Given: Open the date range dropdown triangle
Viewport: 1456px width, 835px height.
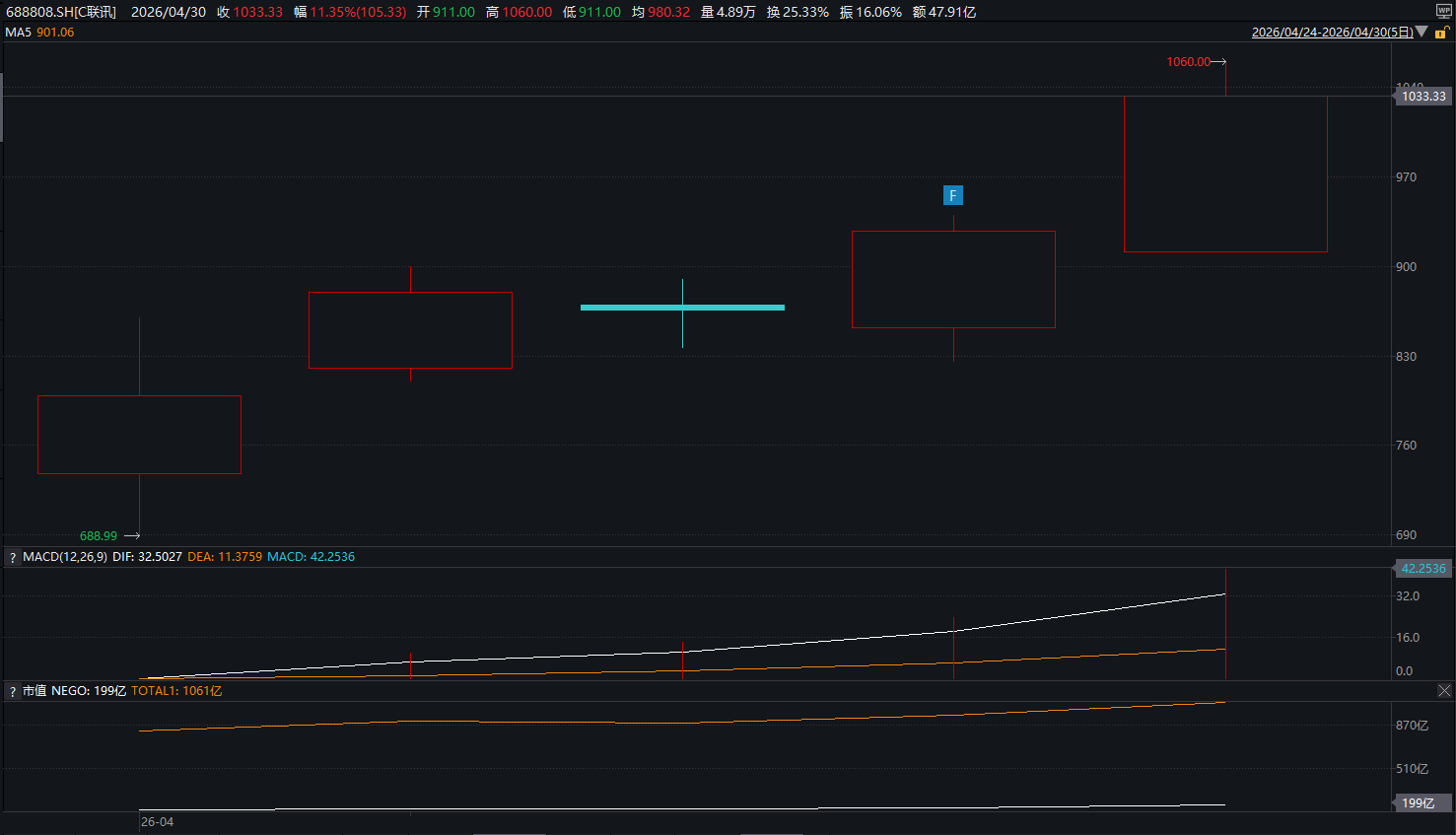Looking at the screenshot, I should 1421,33.
